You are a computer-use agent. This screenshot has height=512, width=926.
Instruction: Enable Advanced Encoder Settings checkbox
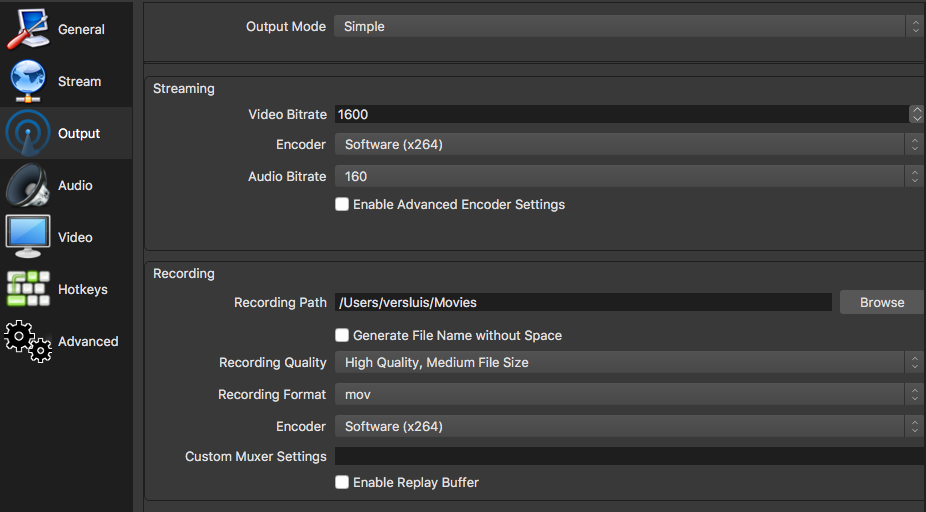(x=342, y=204)
